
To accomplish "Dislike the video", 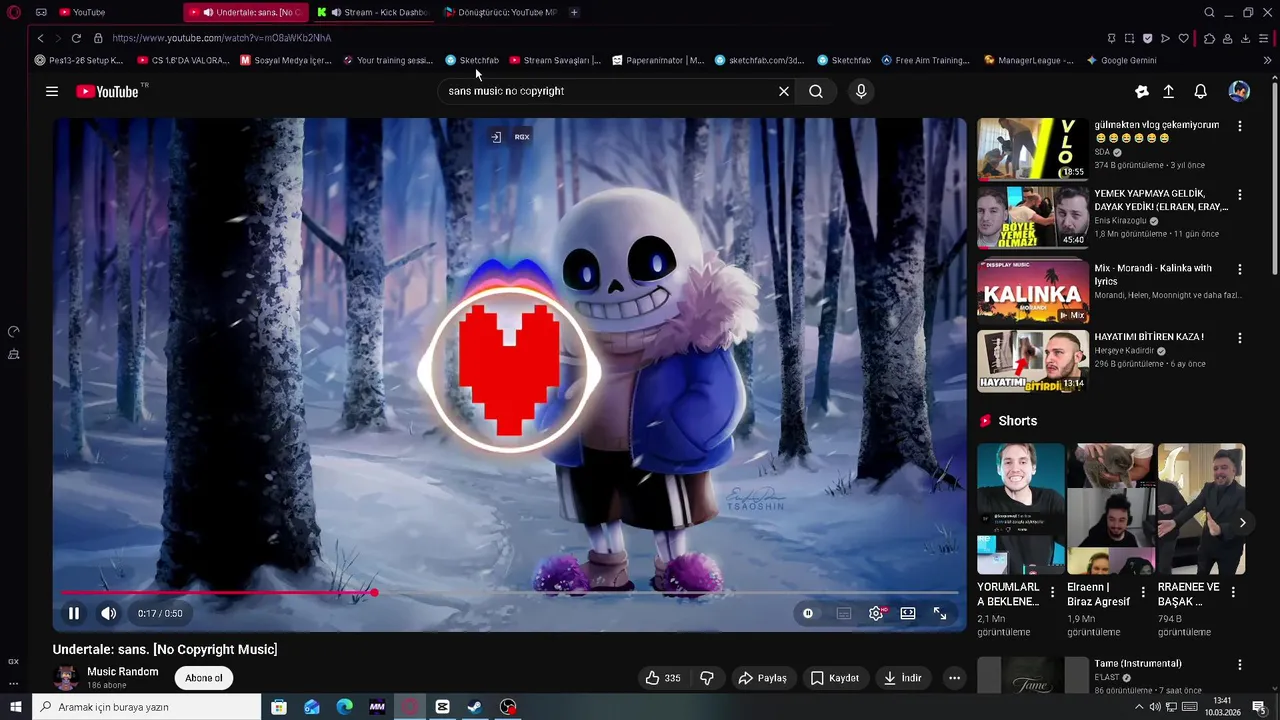I will click(x=707, y=678).
